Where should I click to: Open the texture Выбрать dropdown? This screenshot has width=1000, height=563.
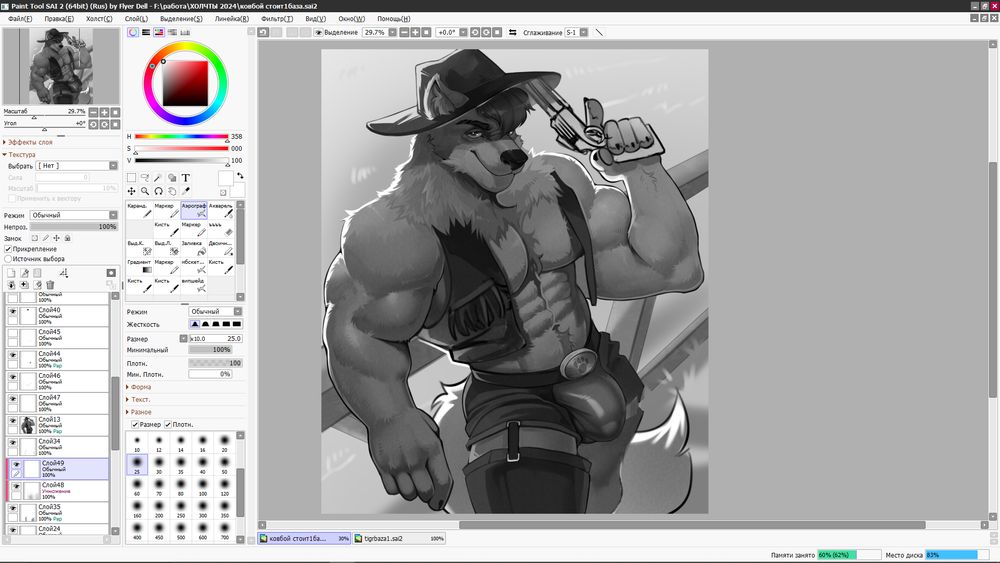(x=77, y=166)
